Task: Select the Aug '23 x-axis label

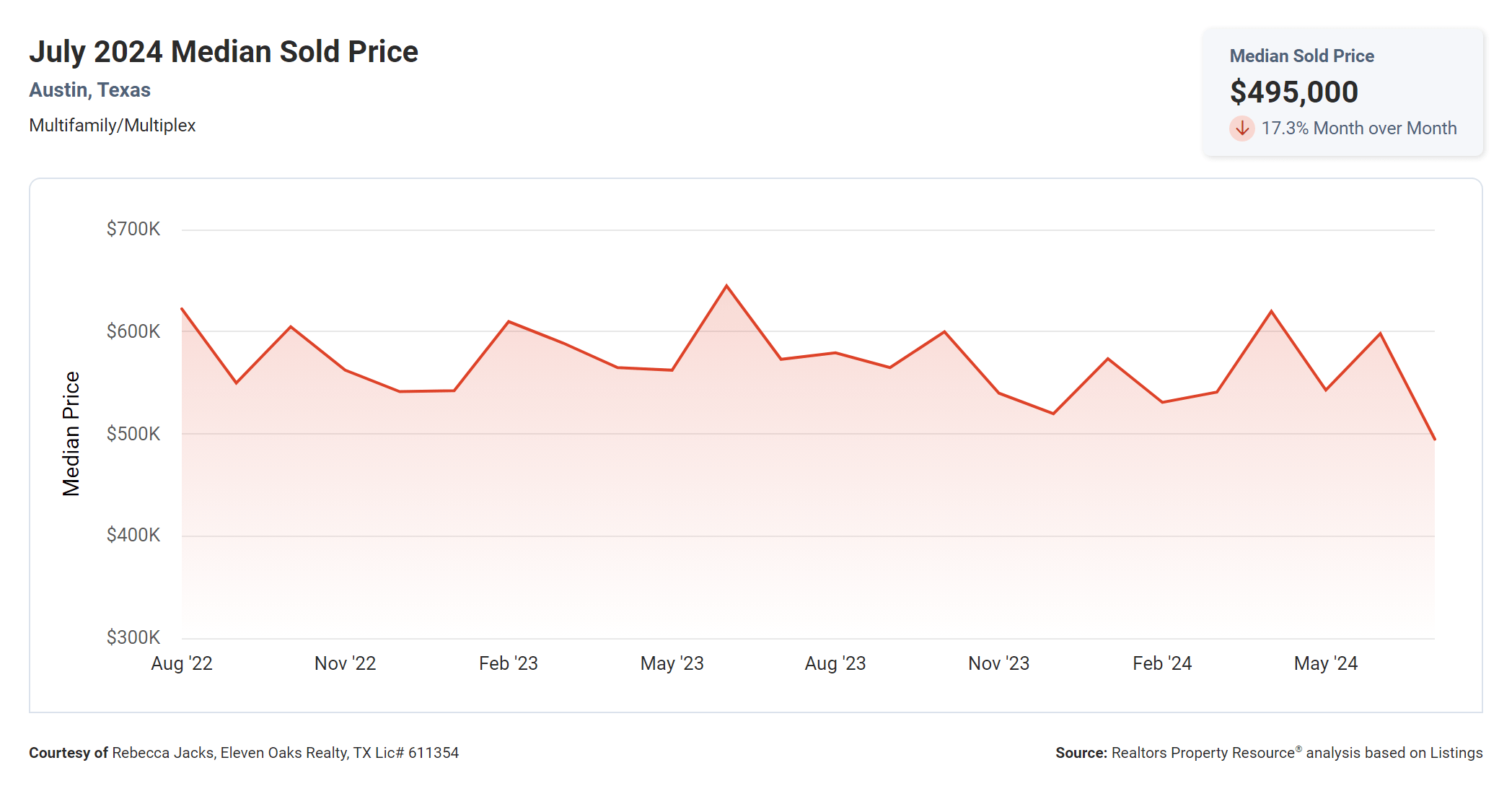Action: 835,663
